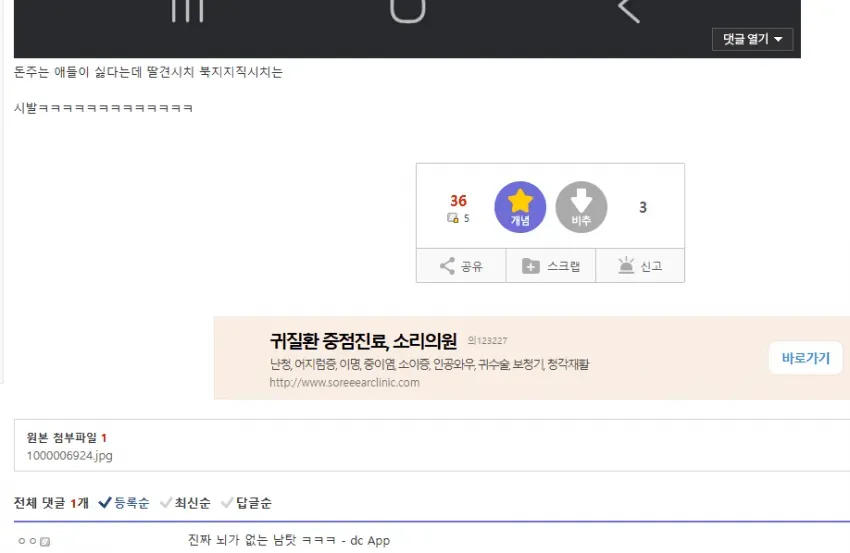
Task: Open attached file 1000006924.jpg
Action: 69,455
